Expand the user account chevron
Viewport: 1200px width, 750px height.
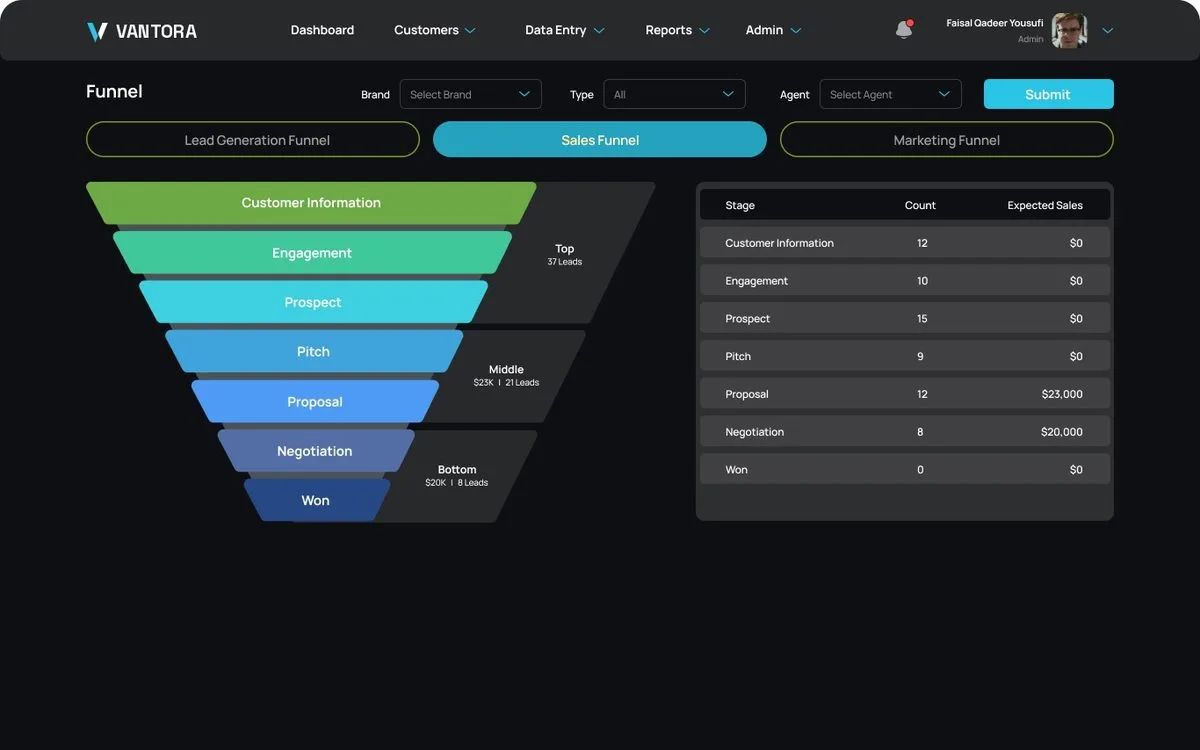1107,30
